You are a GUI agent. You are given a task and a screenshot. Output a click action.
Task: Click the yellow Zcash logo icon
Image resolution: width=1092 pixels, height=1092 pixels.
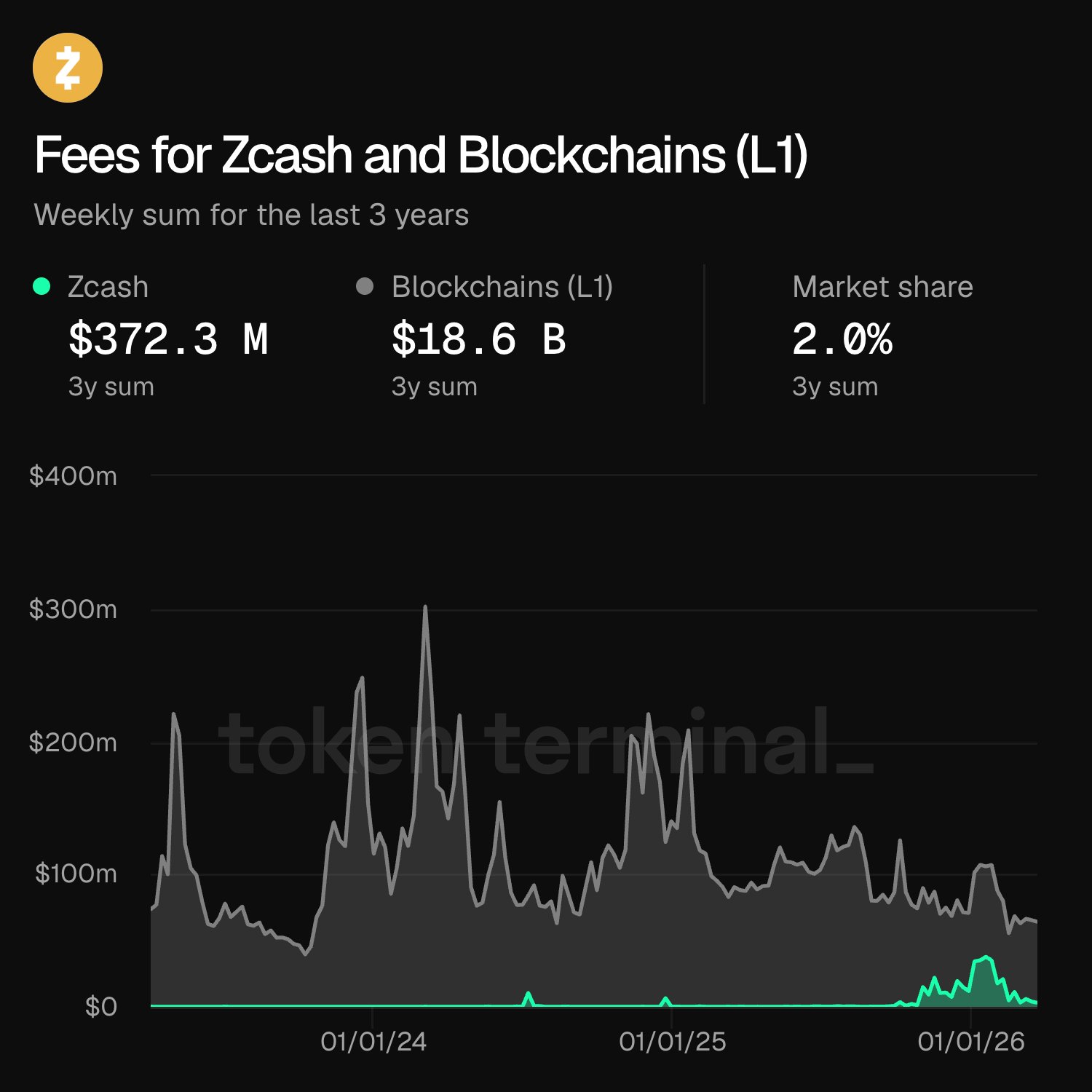tap(68, 68)
